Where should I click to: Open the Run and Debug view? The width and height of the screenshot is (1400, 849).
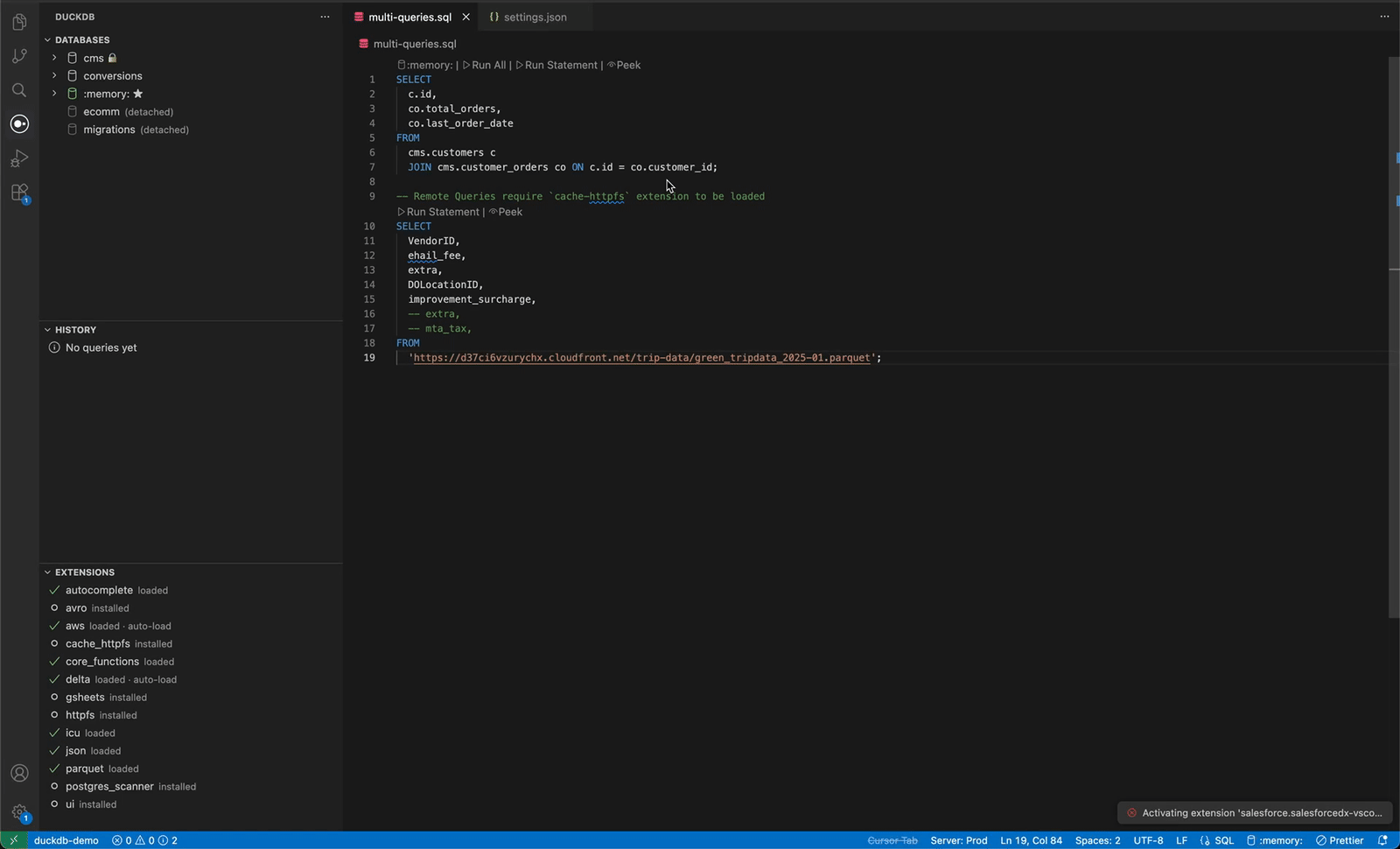click(x=19, y=158)
